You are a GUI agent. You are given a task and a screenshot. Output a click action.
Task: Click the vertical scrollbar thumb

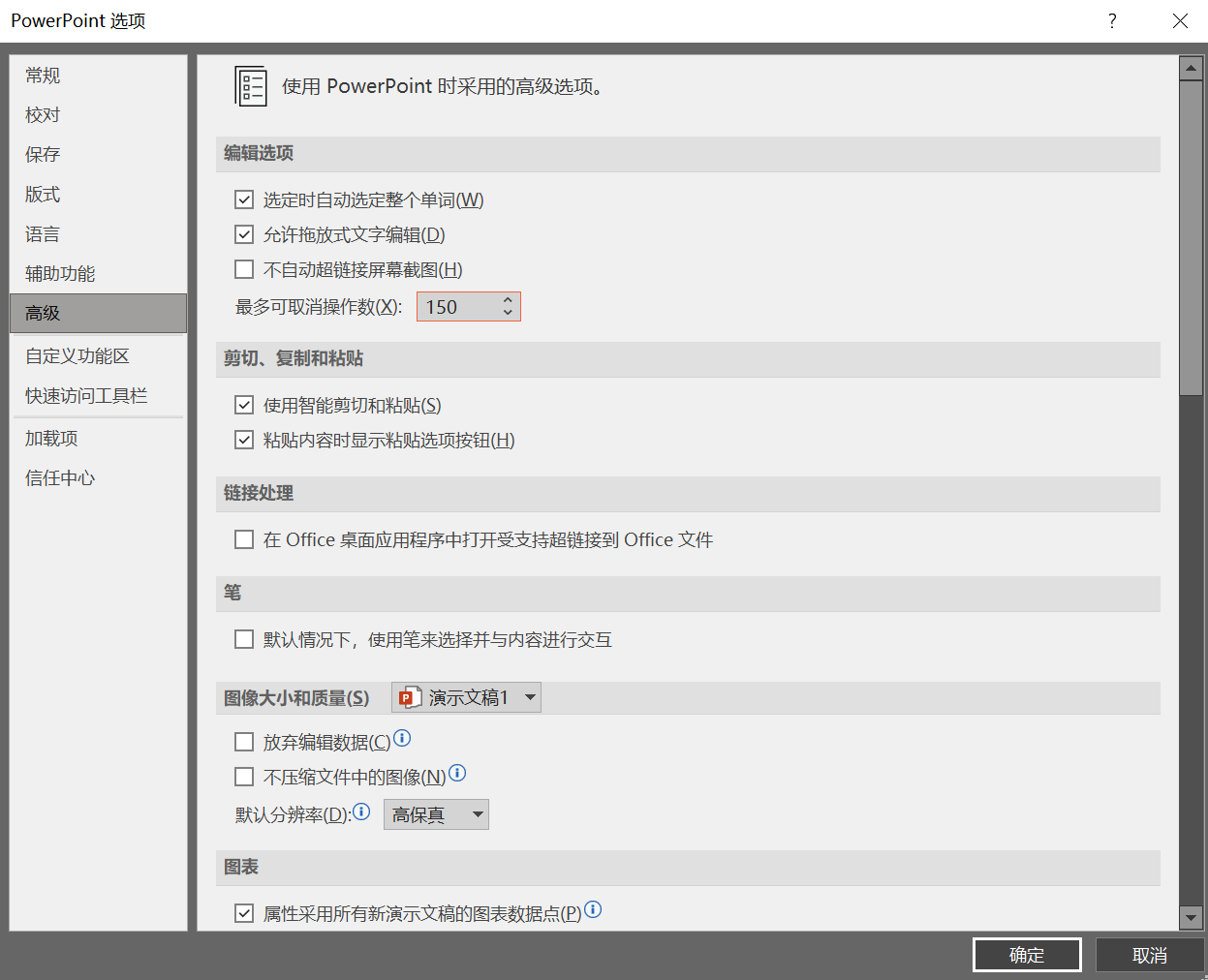1191,238
